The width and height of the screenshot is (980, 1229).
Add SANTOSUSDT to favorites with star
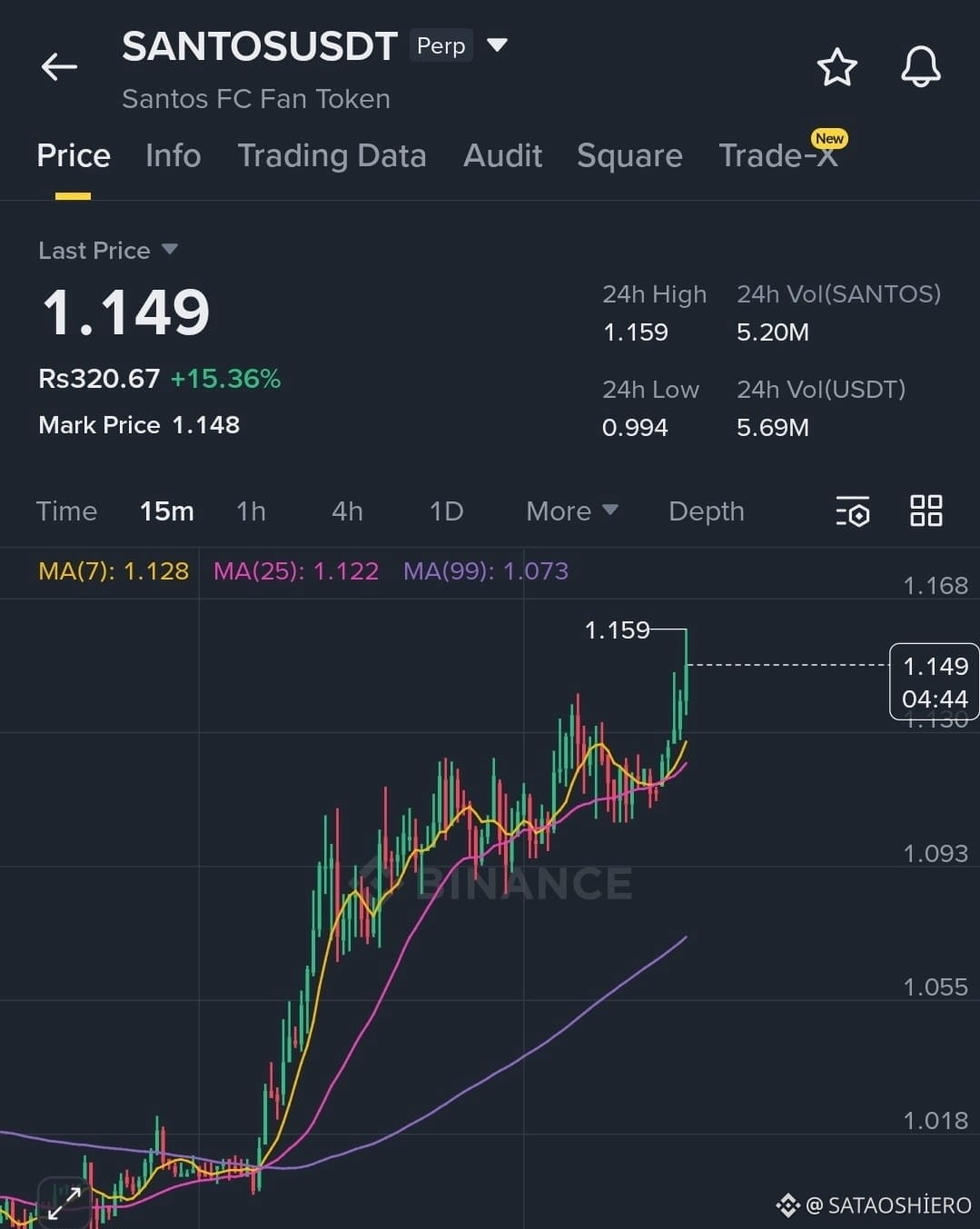pyautogui.click(x=836, y=67)
